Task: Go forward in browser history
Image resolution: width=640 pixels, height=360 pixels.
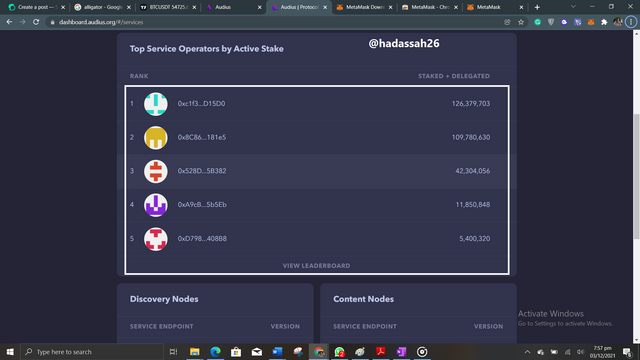Action: pos(22,22)
